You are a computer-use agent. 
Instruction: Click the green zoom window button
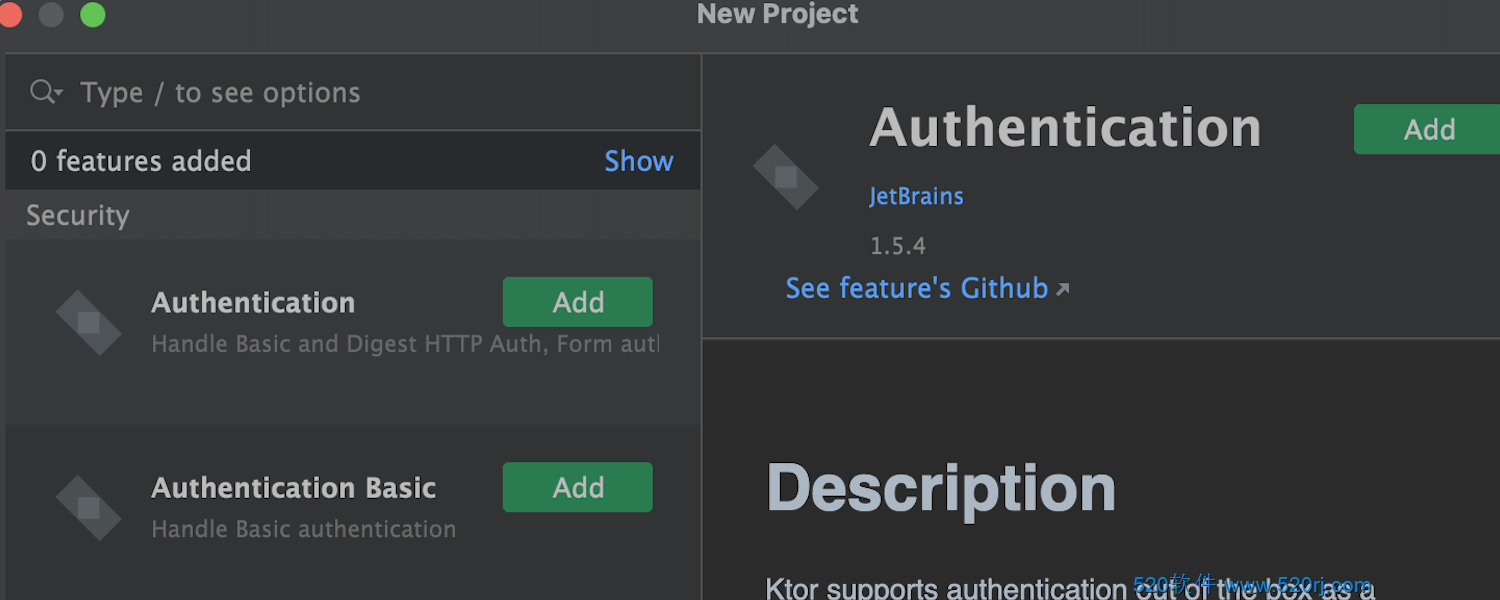click(x=93, y=14)
